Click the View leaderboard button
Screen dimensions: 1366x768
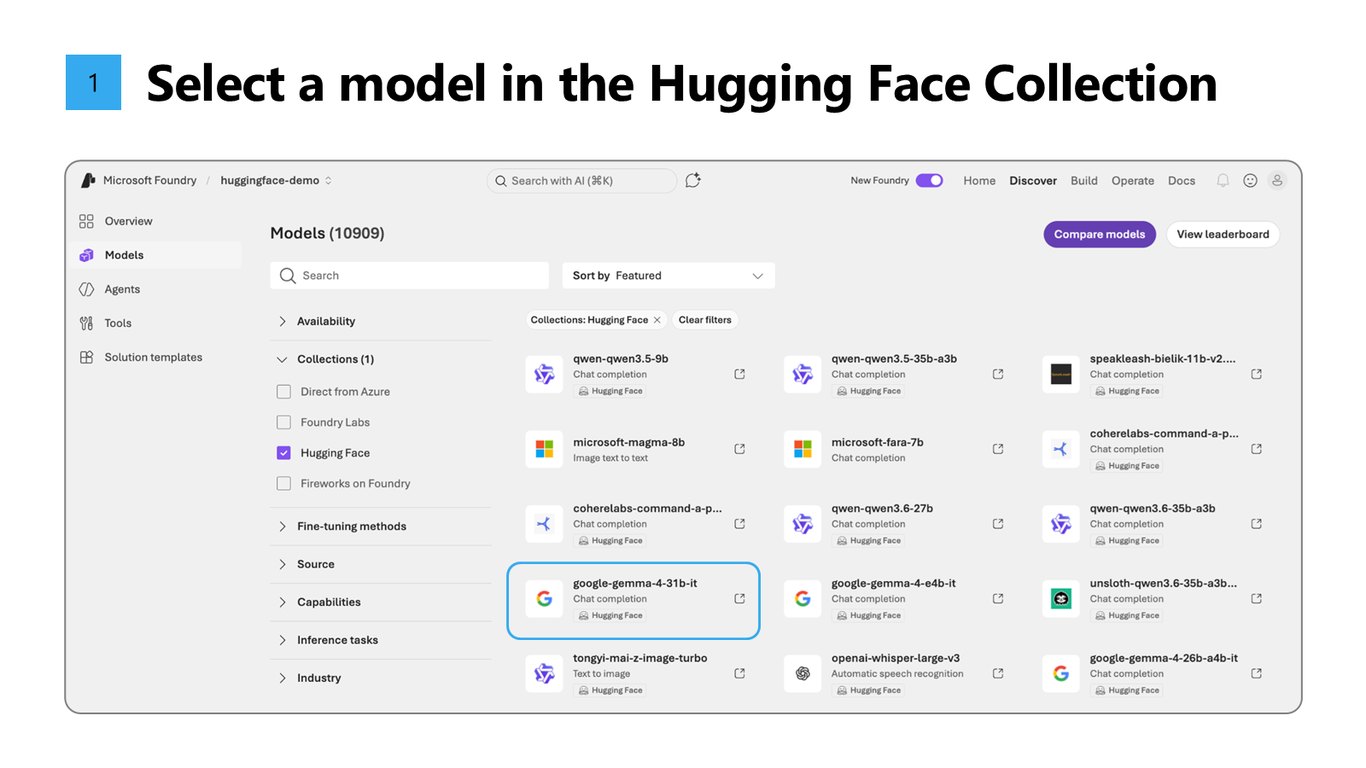tap(1222, 234)
